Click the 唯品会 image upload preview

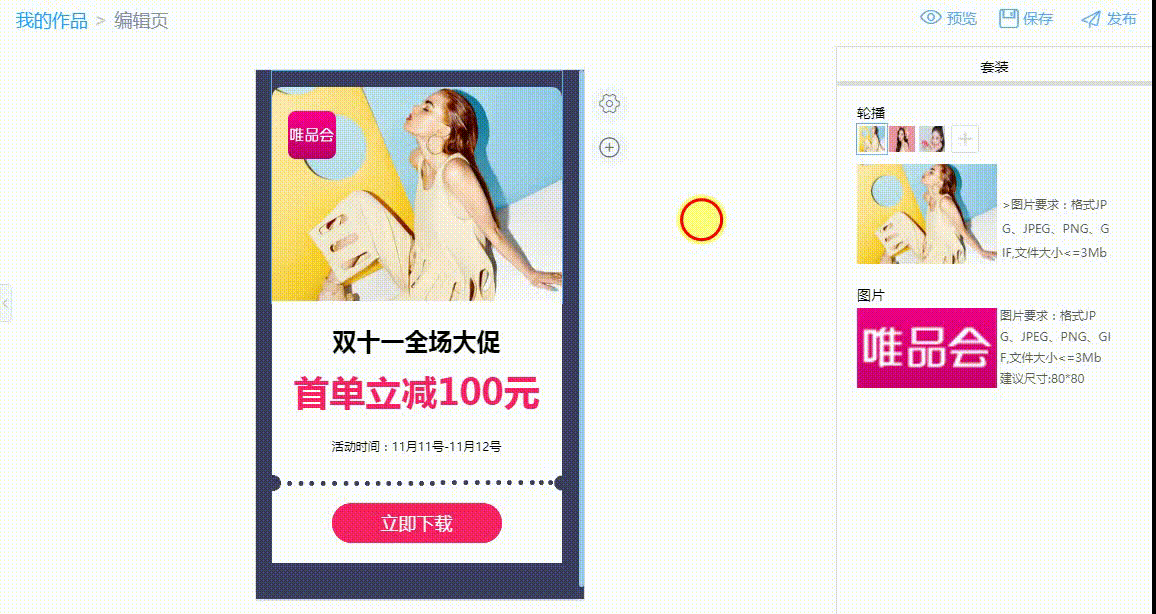click(x=927, y=348)
